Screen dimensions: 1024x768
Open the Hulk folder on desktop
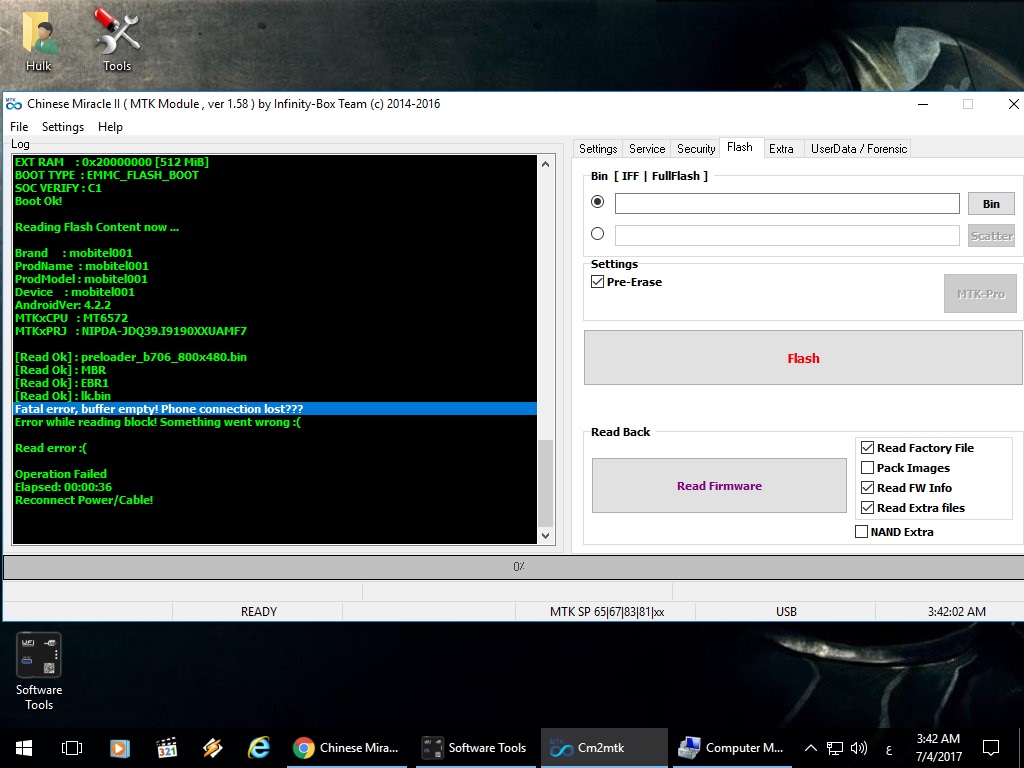(x=39, y=40)
